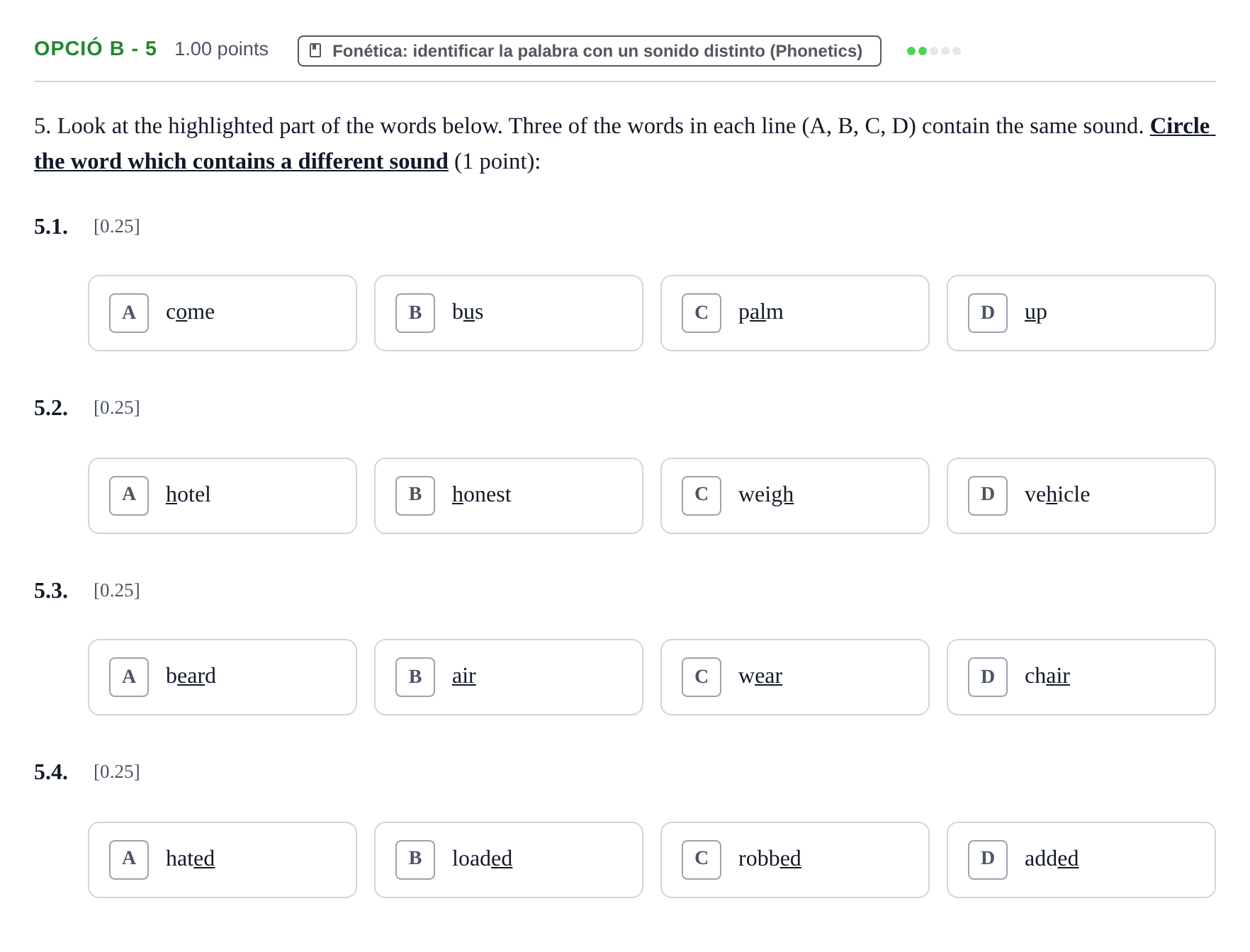This screenshot has height=952, width=1250.
Task: Select option D 'up' in question 5.1
Action: (1081, 313)
